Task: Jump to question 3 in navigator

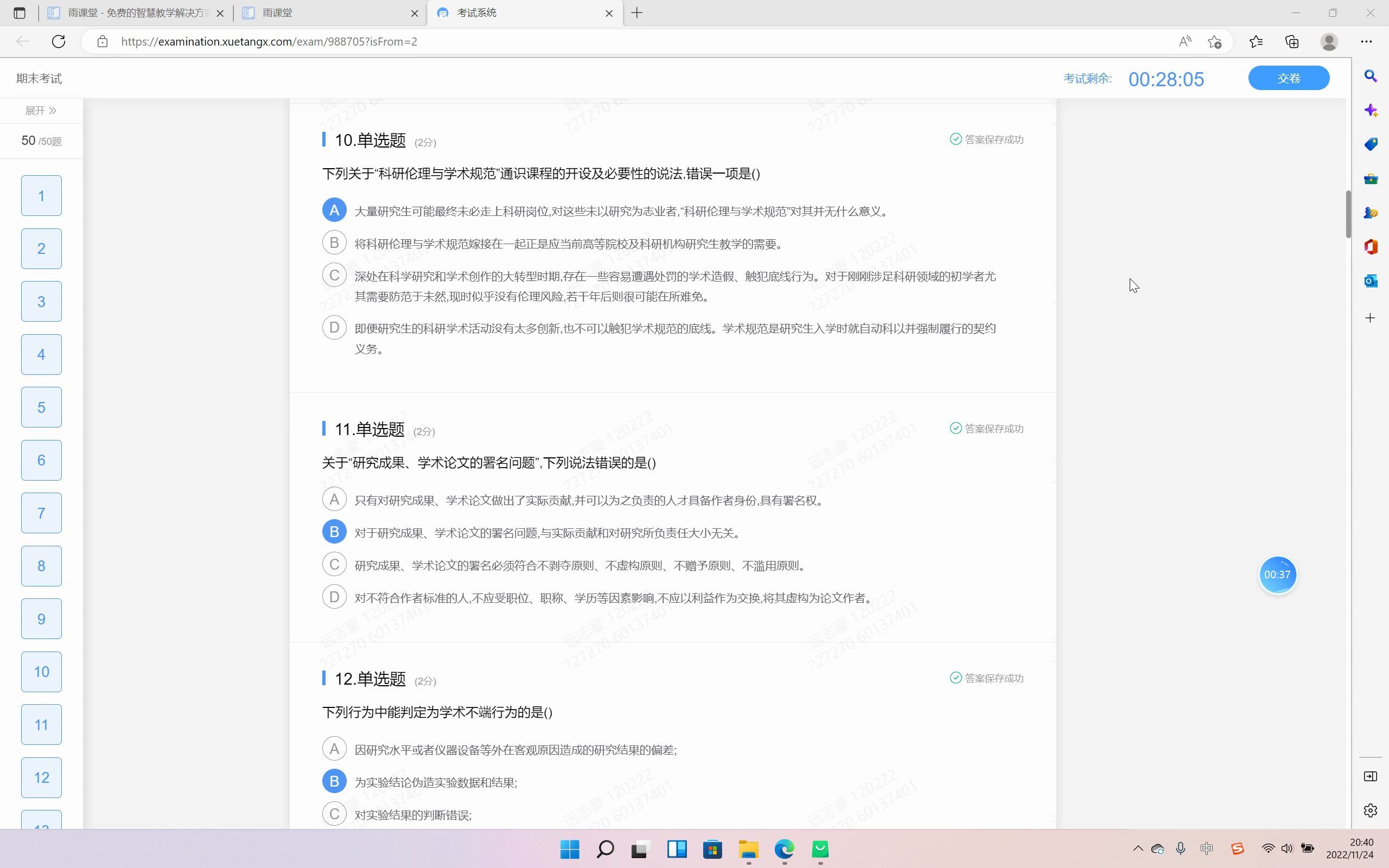Action: point(41,302)
